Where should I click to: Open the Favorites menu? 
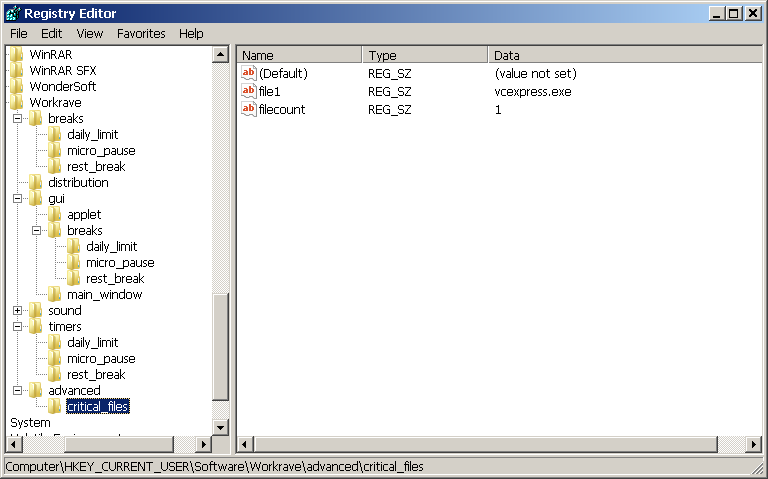pyautogui.click(x=141, y=33)
